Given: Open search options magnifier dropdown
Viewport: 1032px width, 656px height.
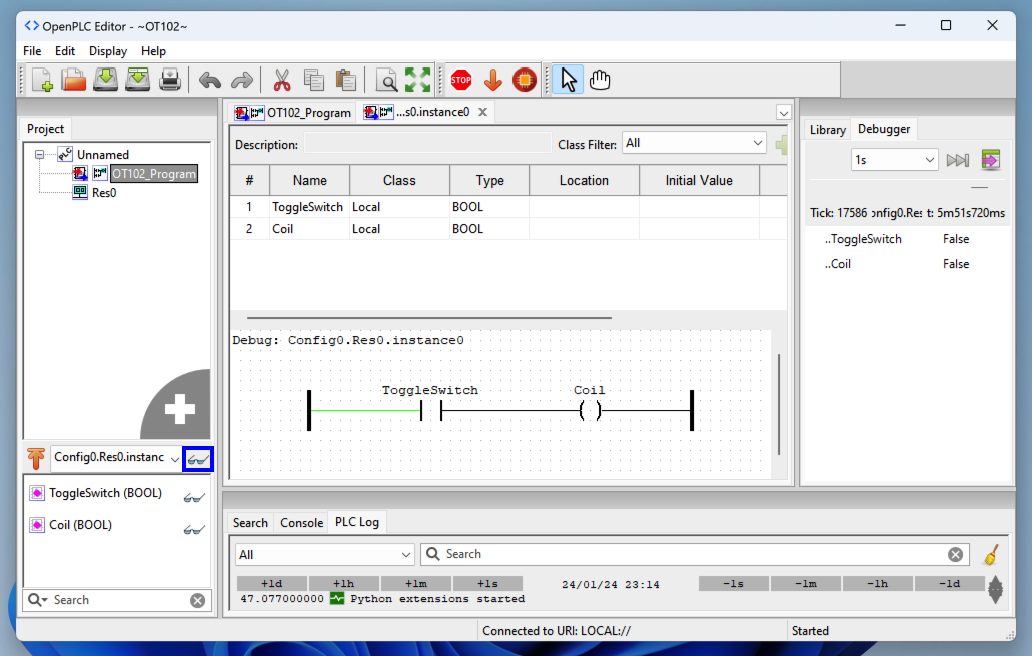Looking at the screenshot, I should coord(38,600).
